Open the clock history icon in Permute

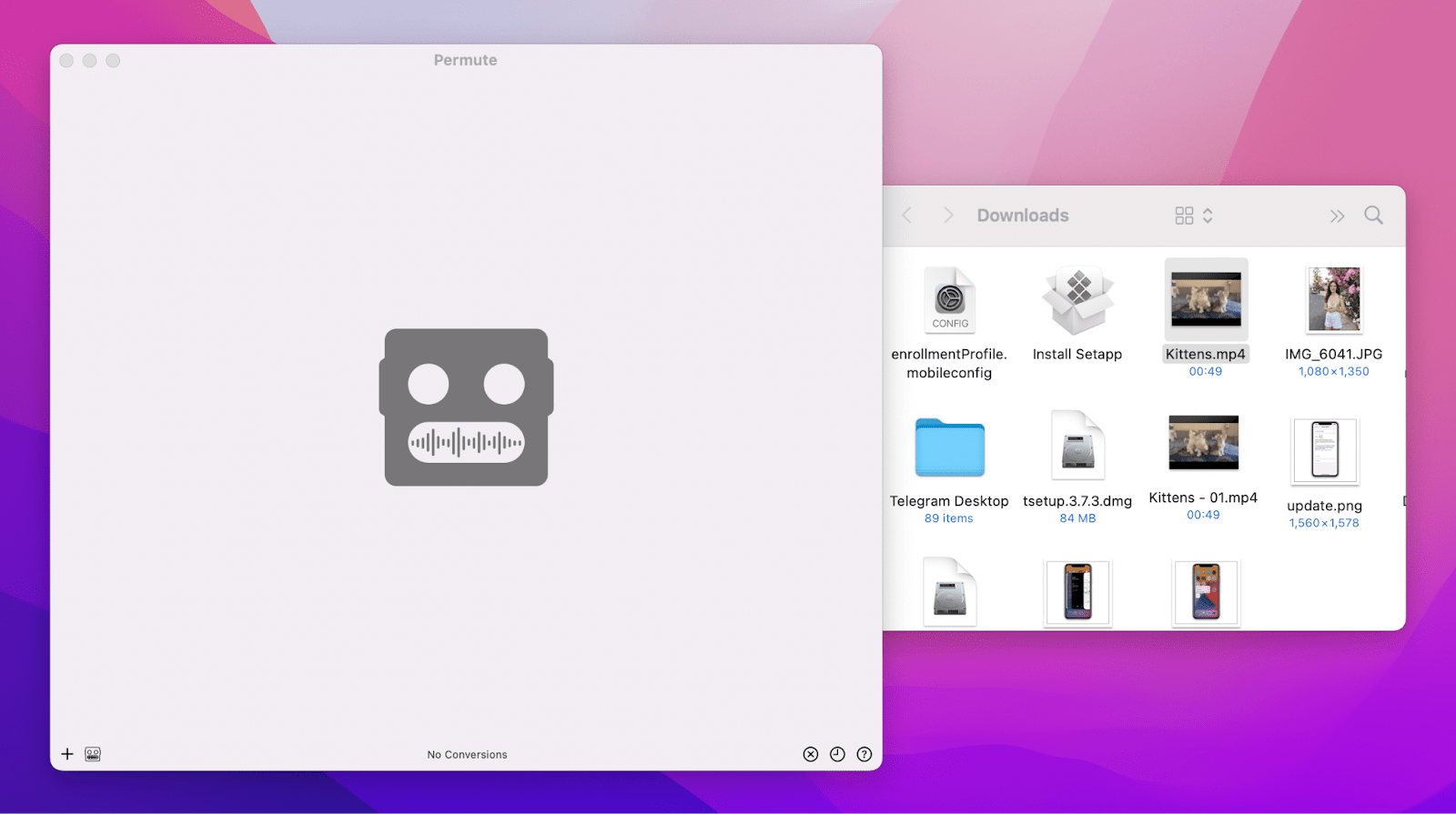(837, 754)
